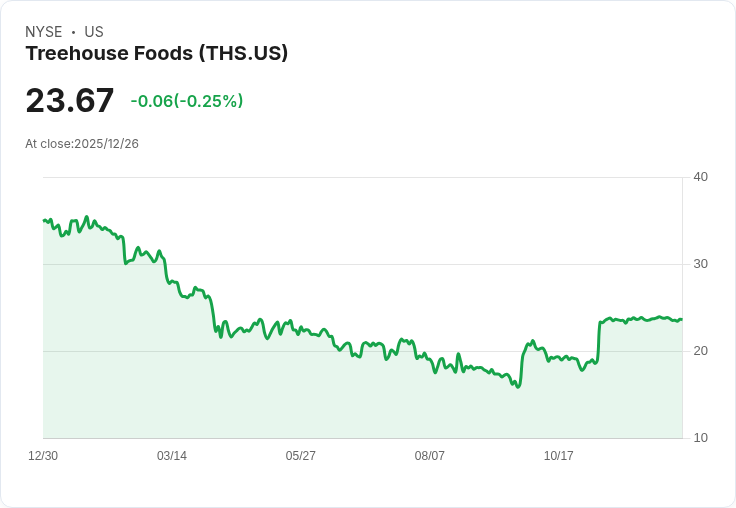Click the 03/14 date label on x-axis
This screenshot has width=736, height=508.
(x=172, y=456)
